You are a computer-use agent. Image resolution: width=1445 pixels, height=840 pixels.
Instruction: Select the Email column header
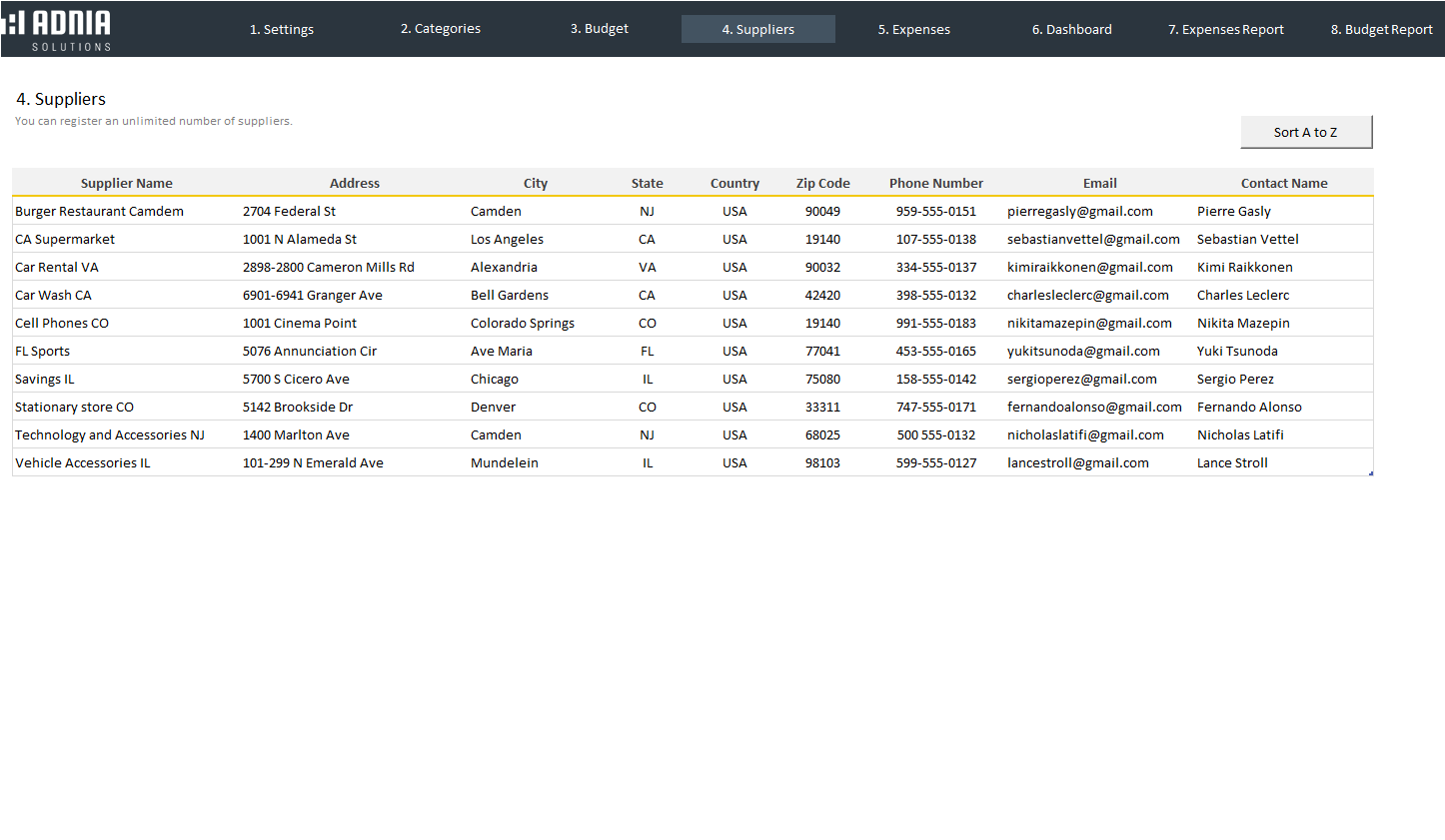coord(1099,183)
